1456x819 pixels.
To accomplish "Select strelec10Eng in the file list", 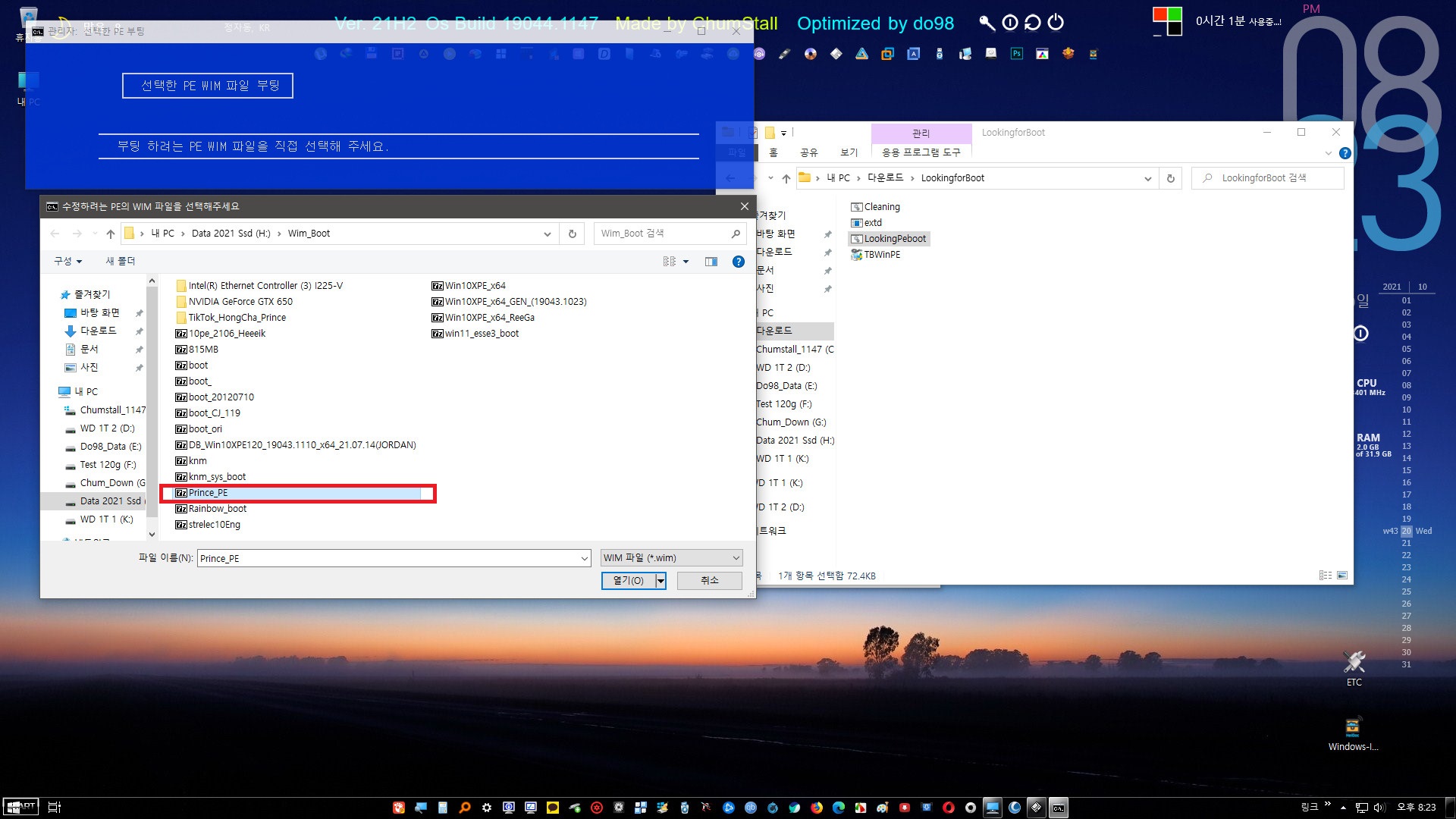I will [x=208, y=525].
